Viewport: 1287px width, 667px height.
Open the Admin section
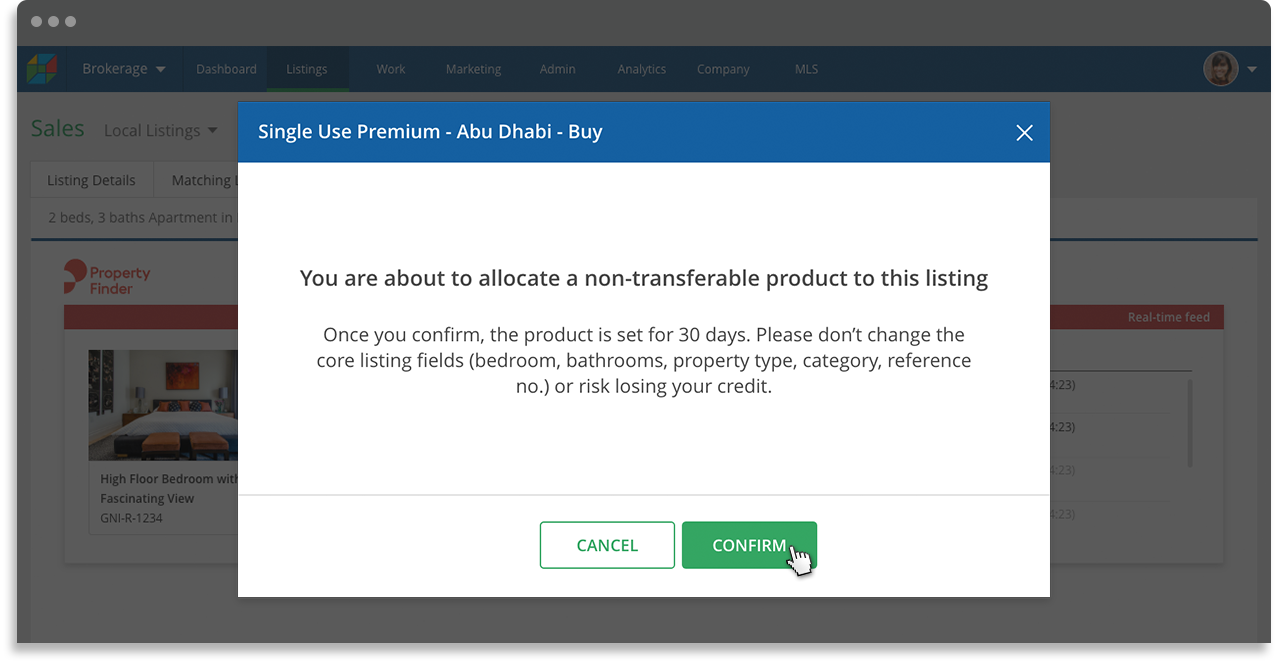pos(557,69)
